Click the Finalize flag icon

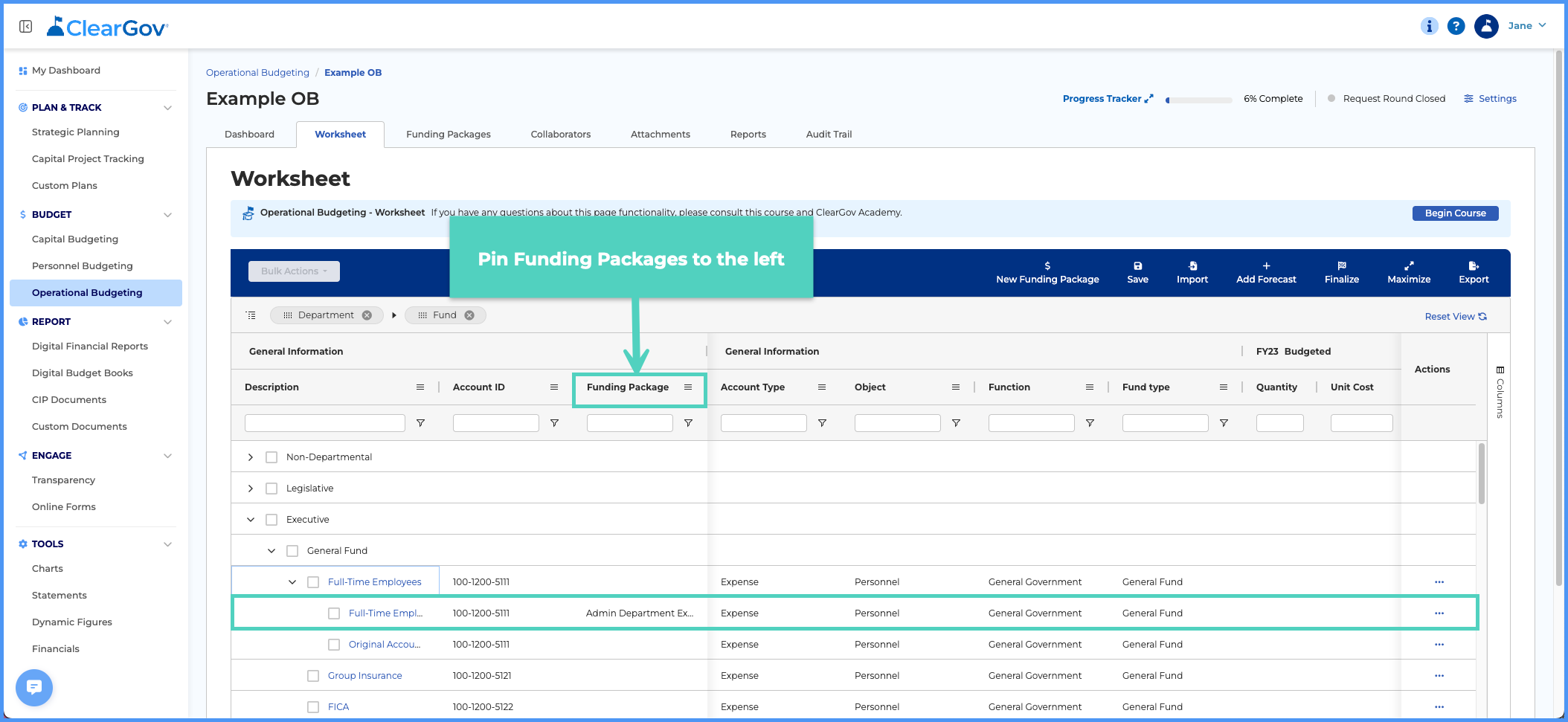(1342, 266)
